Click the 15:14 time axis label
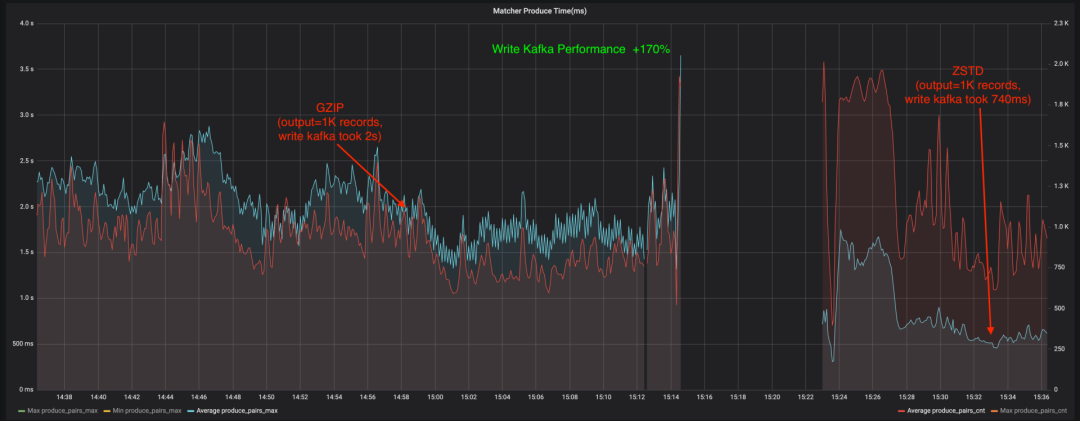 click(x=671, y=398)
